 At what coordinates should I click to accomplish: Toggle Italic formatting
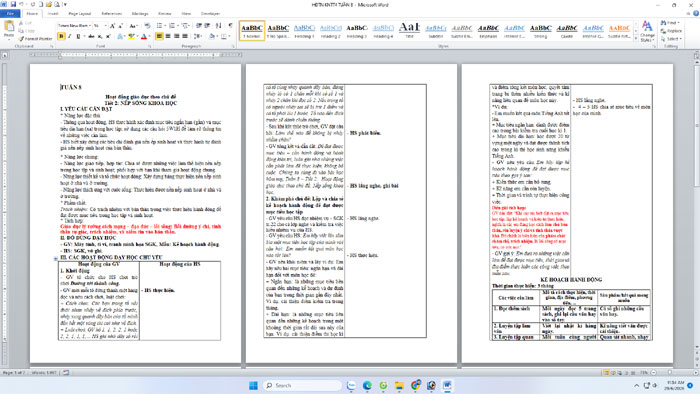(x=70, y=36)
